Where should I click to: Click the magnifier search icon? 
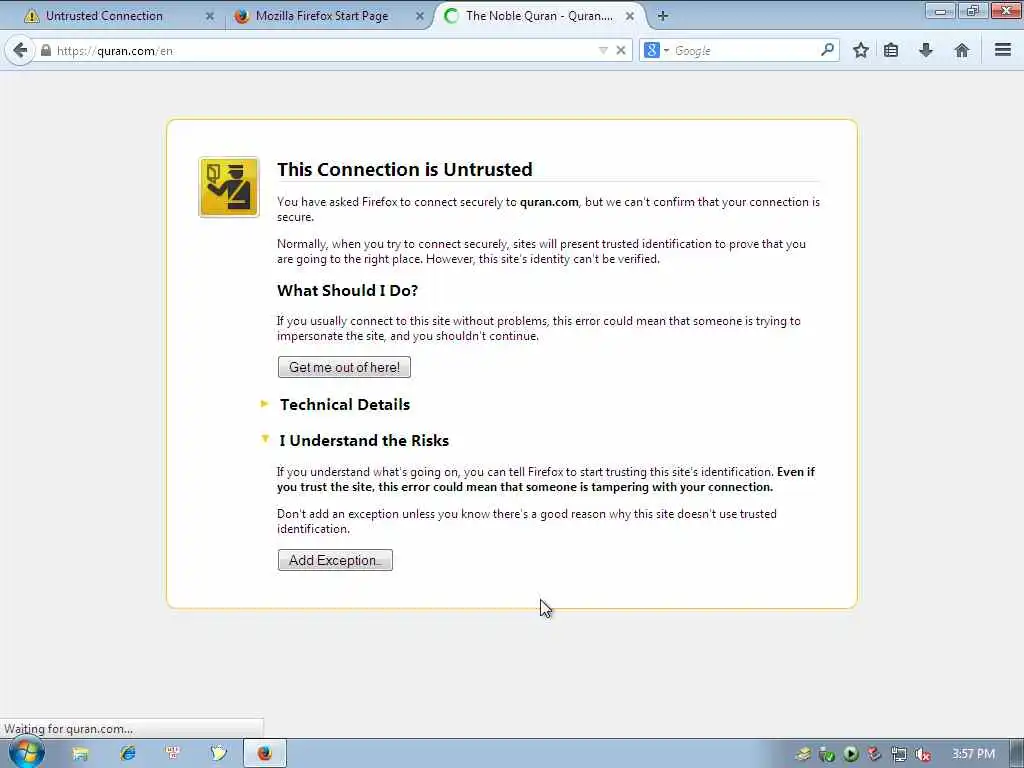pyautogui.click(x=827, y=50)
